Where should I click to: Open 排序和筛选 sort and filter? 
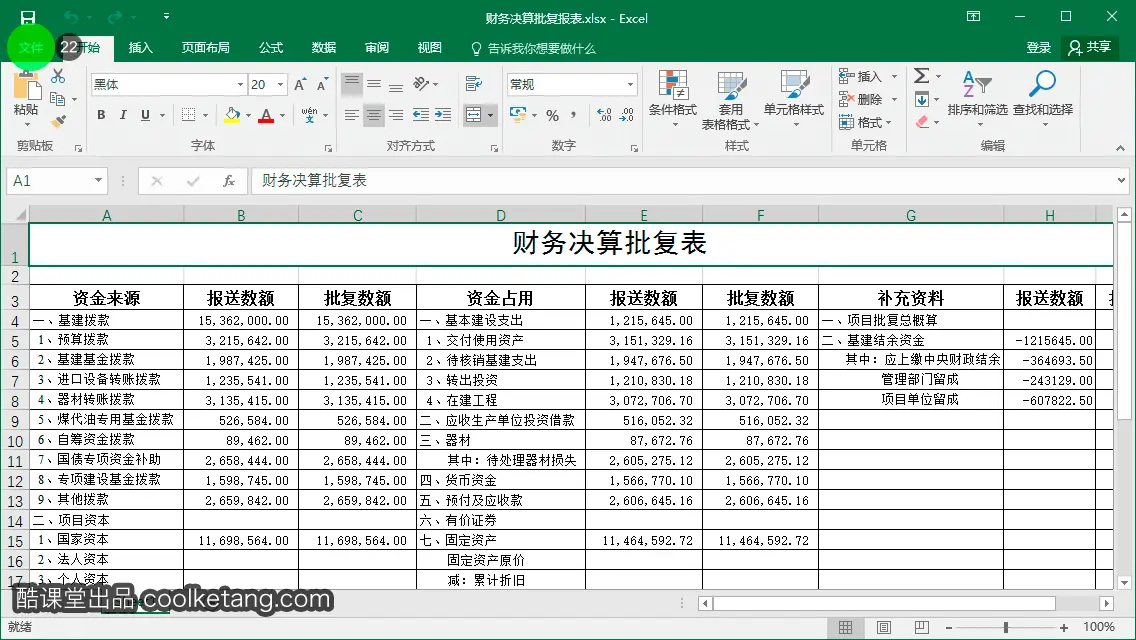pos(977,99)
